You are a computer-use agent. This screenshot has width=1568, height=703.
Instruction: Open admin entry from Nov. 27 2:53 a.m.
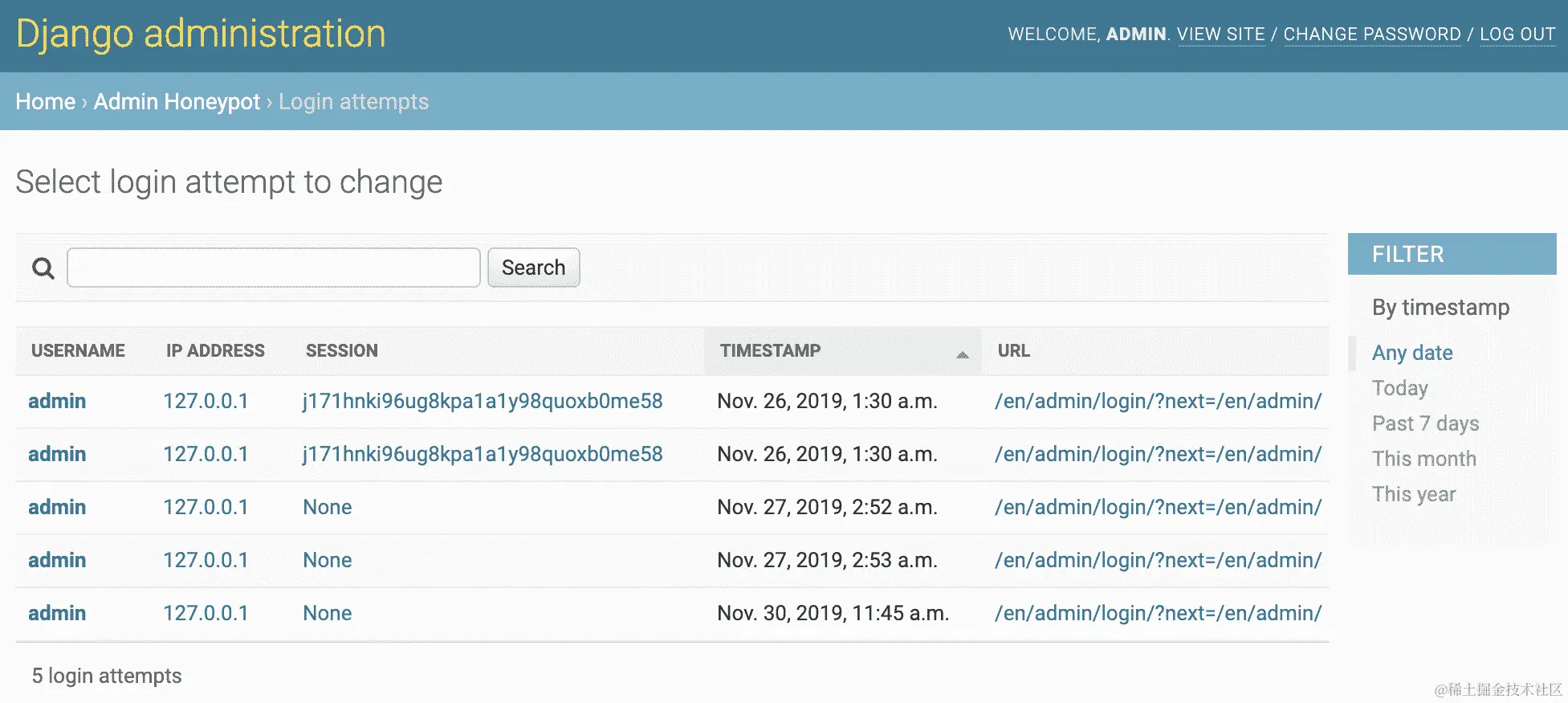pyautogui.click(x=57, y=560)
